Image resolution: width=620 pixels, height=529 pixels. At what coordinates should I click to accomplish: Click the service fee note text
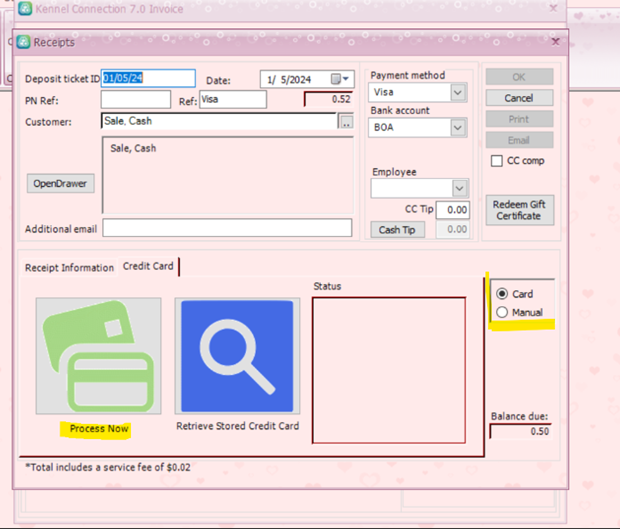108,467
